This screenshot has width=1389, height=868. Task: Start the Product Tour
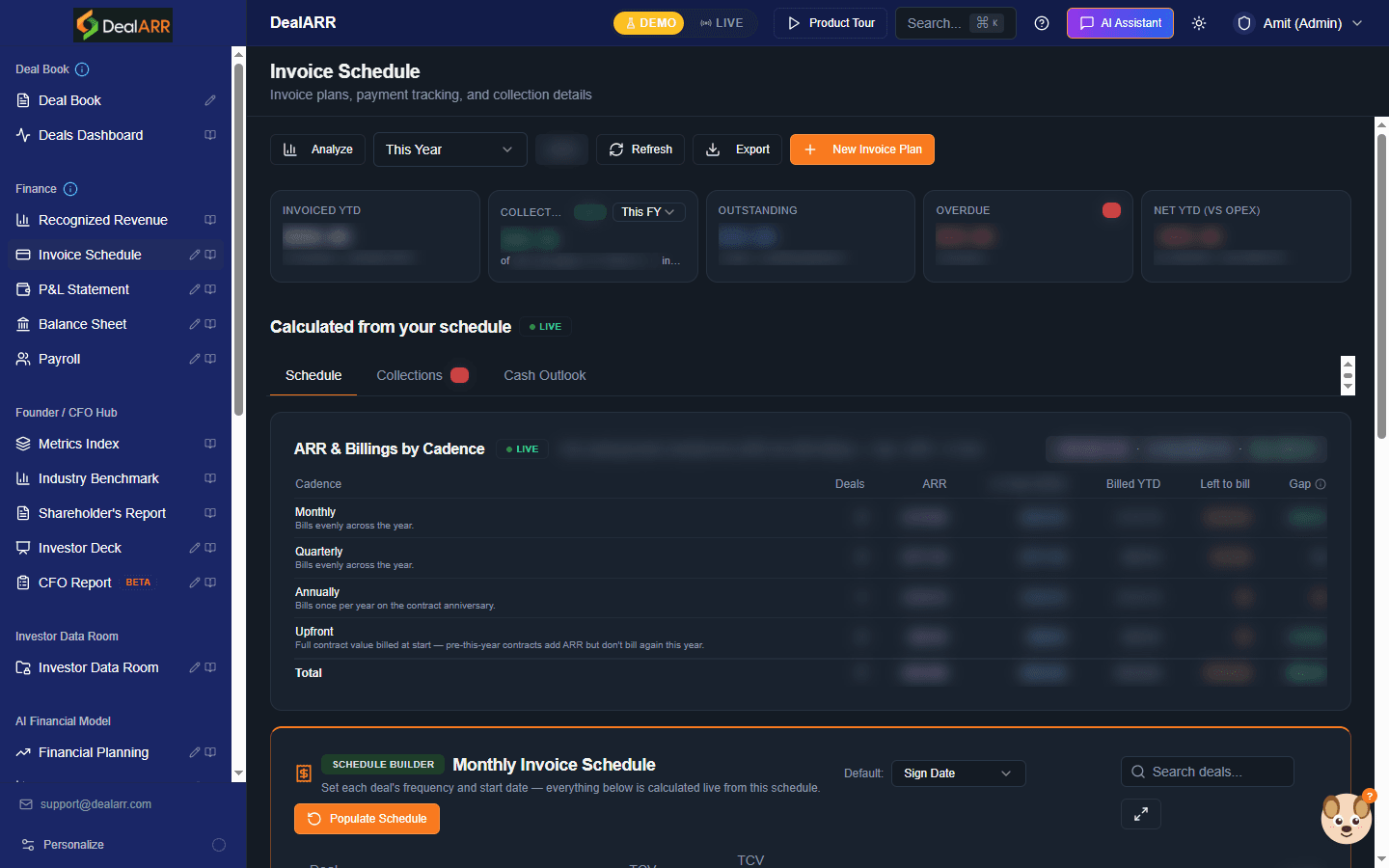click(831, 23)
